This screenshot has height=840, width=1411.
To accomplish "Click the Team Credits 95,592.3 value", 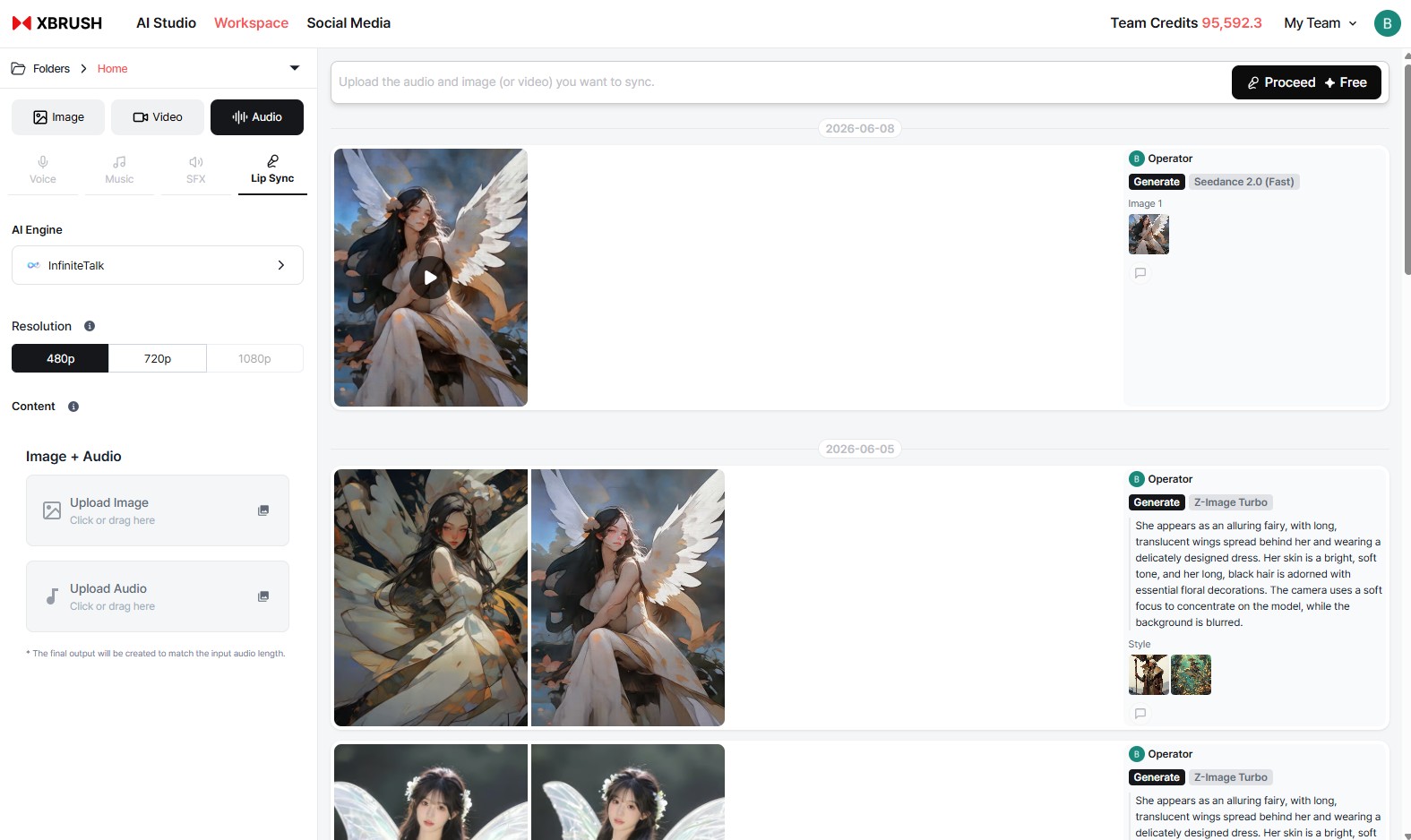I will coord(1232,23).
